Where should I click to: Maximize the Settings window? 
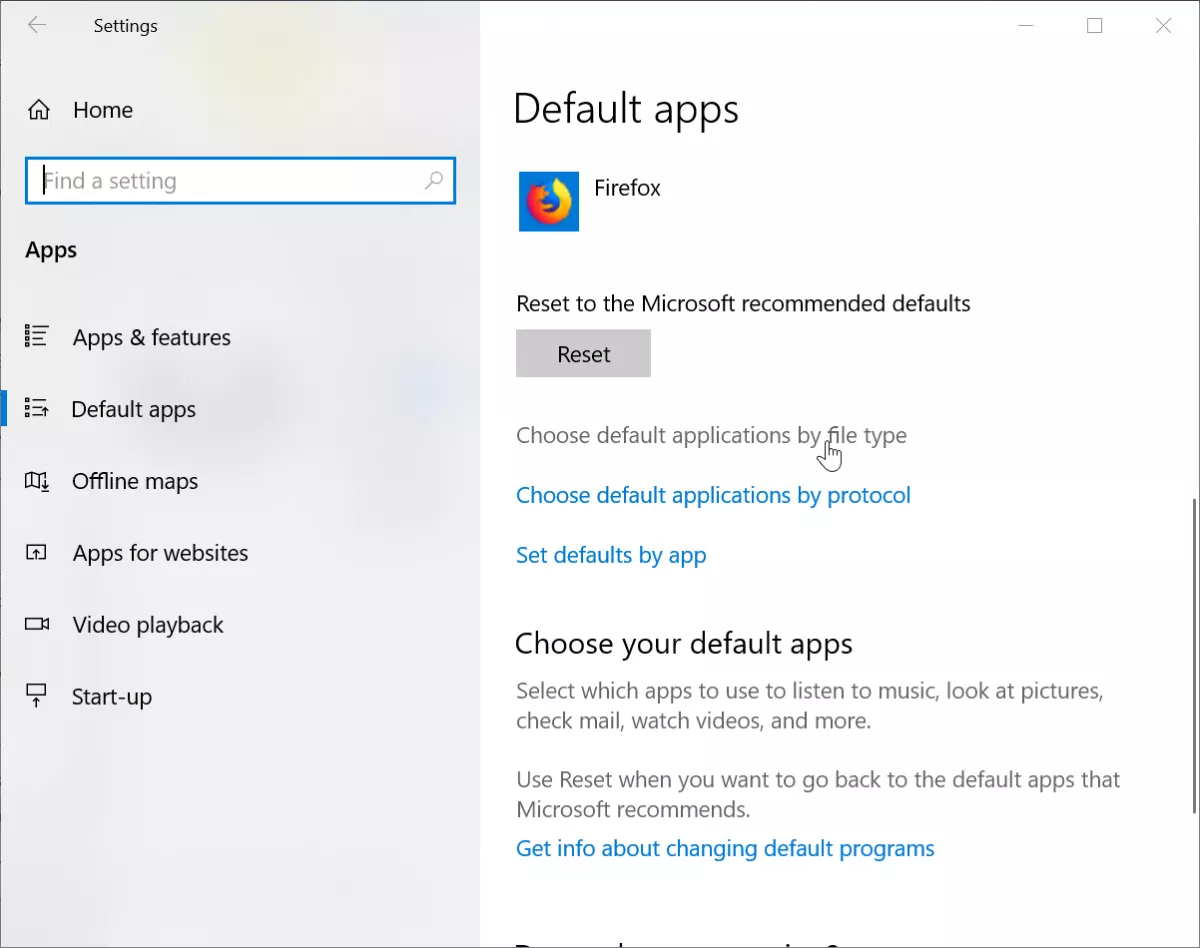click(1094, 26)
